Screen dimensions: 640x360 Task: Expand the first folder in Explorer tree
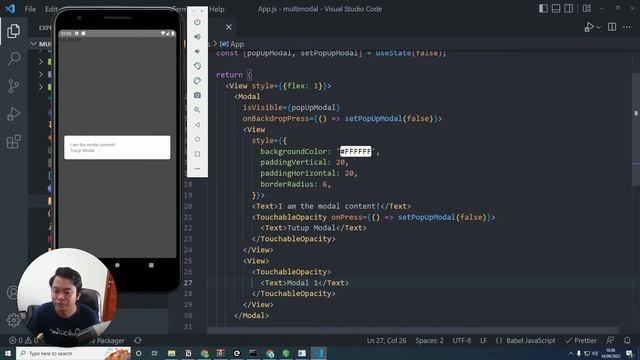[41, 62]
